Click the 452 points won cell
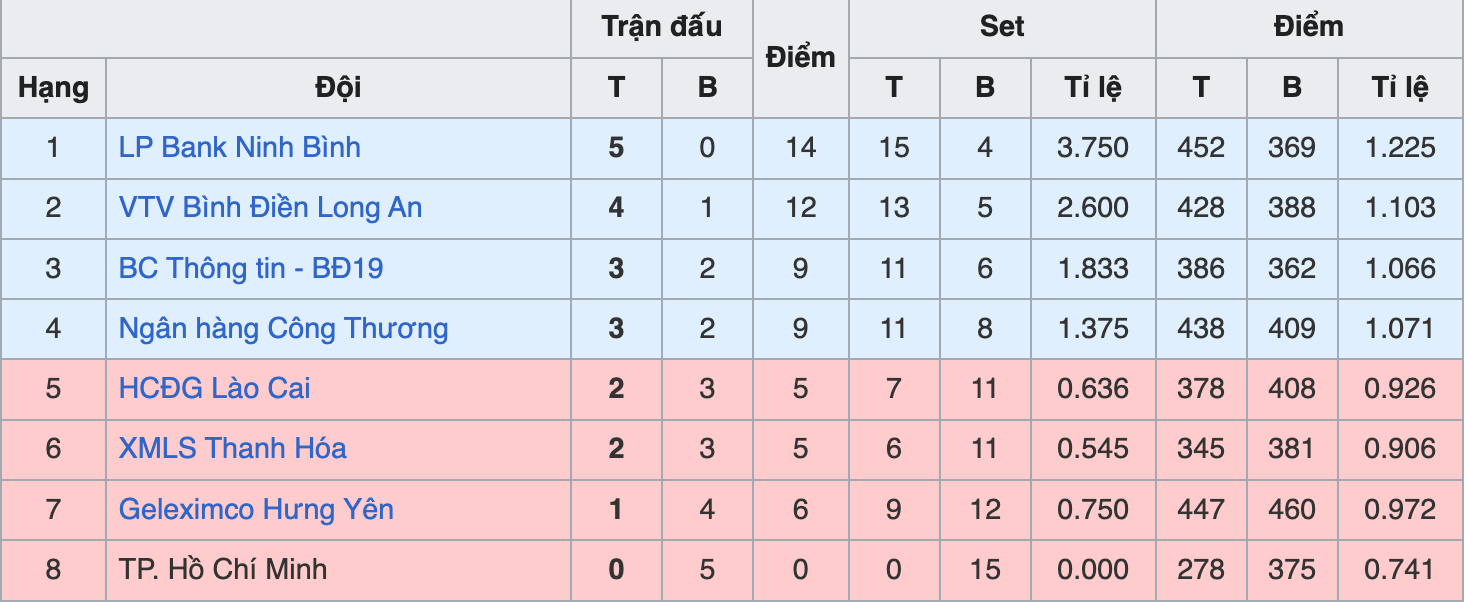The height and width of the screenshot is (602, 1468). (x=1200, y=148)
